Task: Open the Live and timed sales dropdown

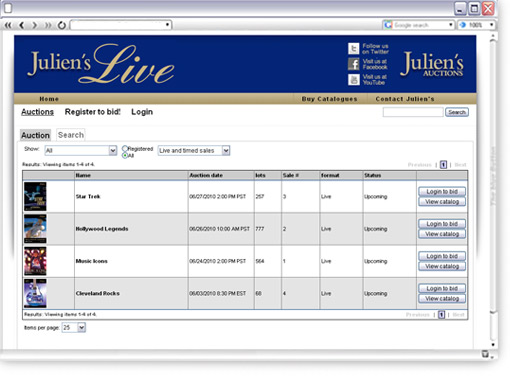Action: 194,151
